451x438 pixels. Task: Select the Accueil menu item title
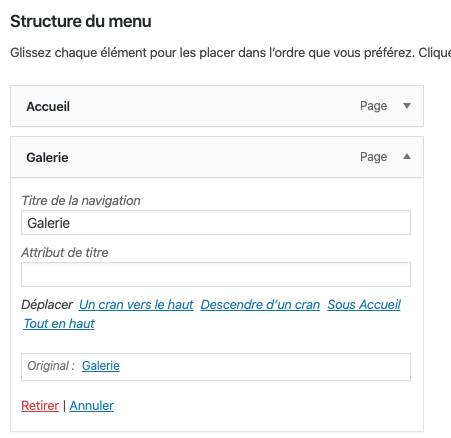click(48, 107)
